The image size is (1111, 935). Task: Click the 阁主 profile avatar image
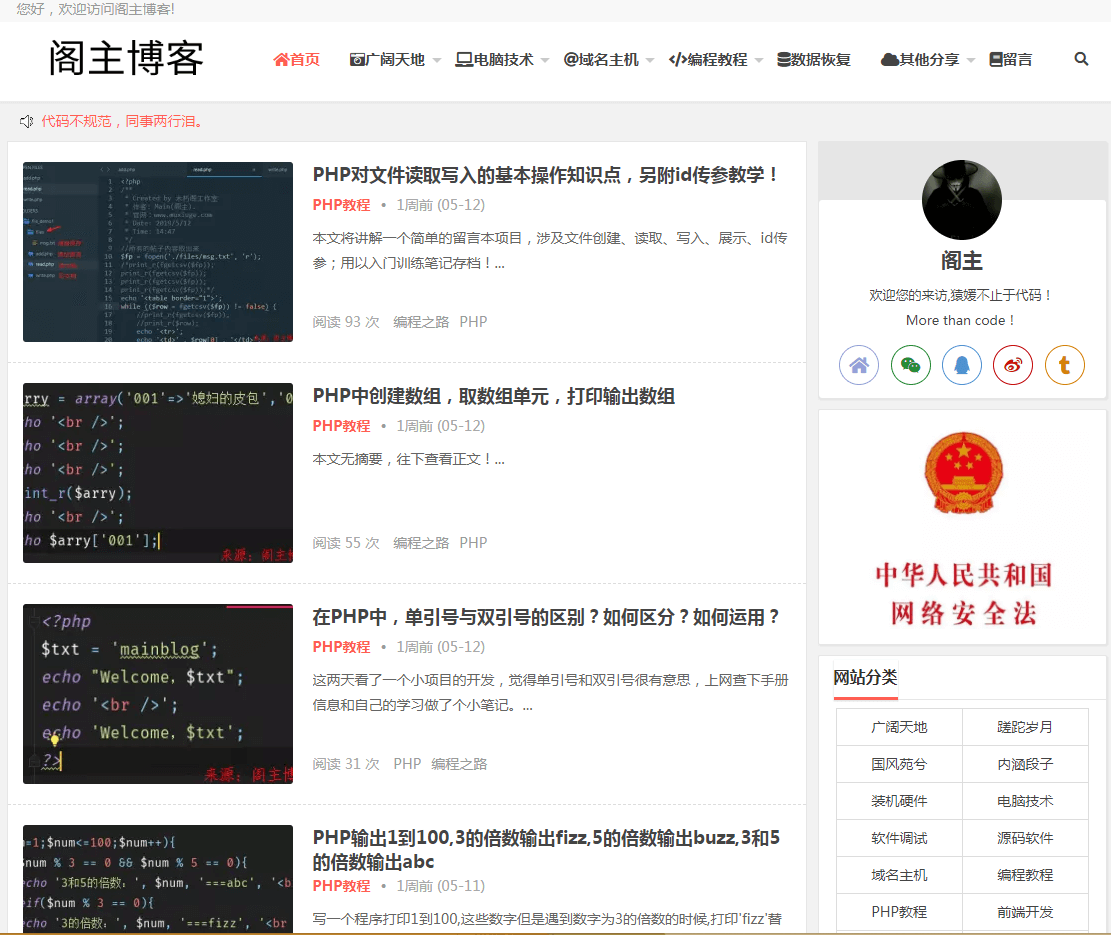962,200
